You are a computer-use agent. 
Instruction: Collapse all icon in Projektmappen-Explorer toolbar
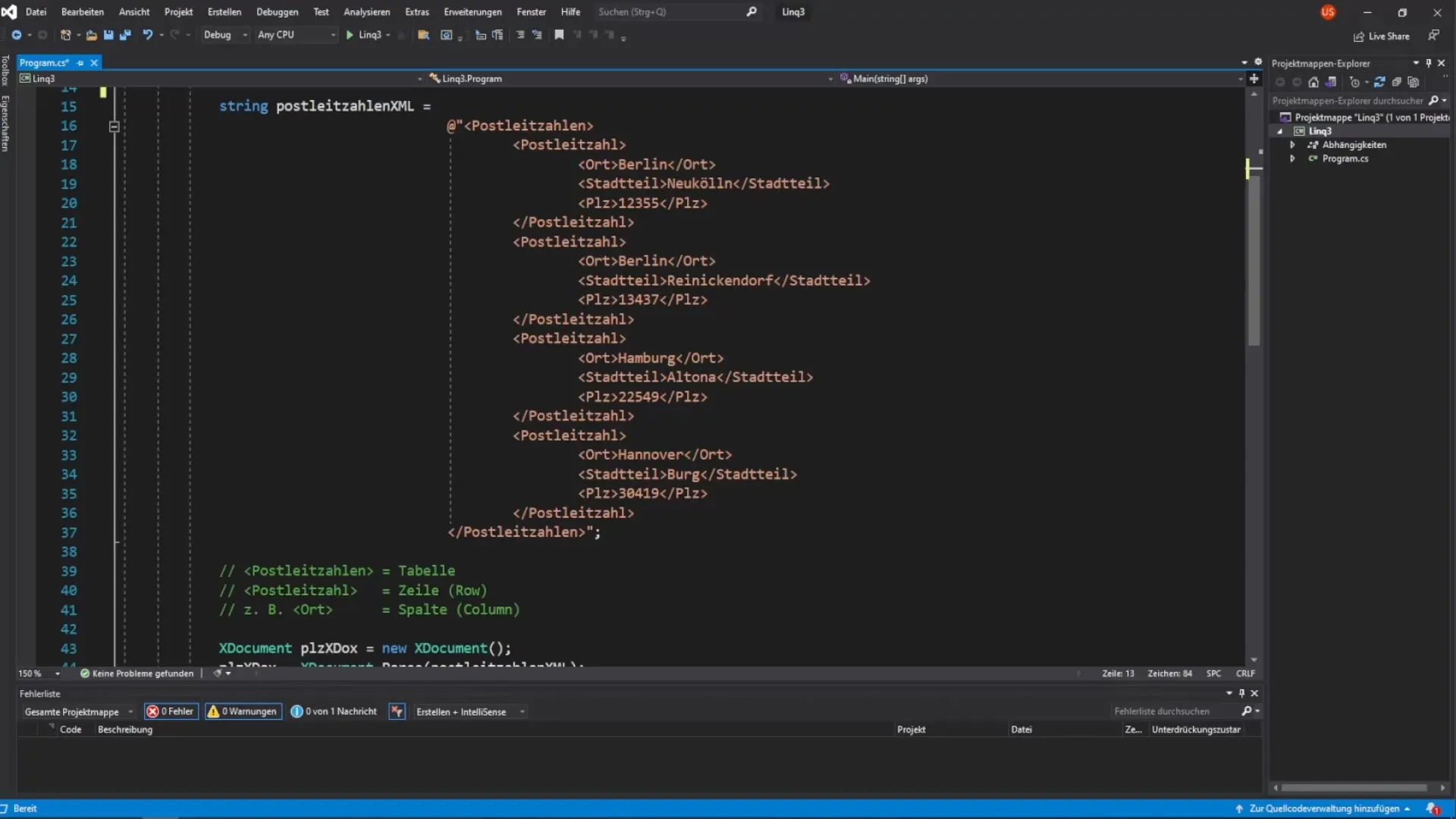click(x=1396, y=82)
